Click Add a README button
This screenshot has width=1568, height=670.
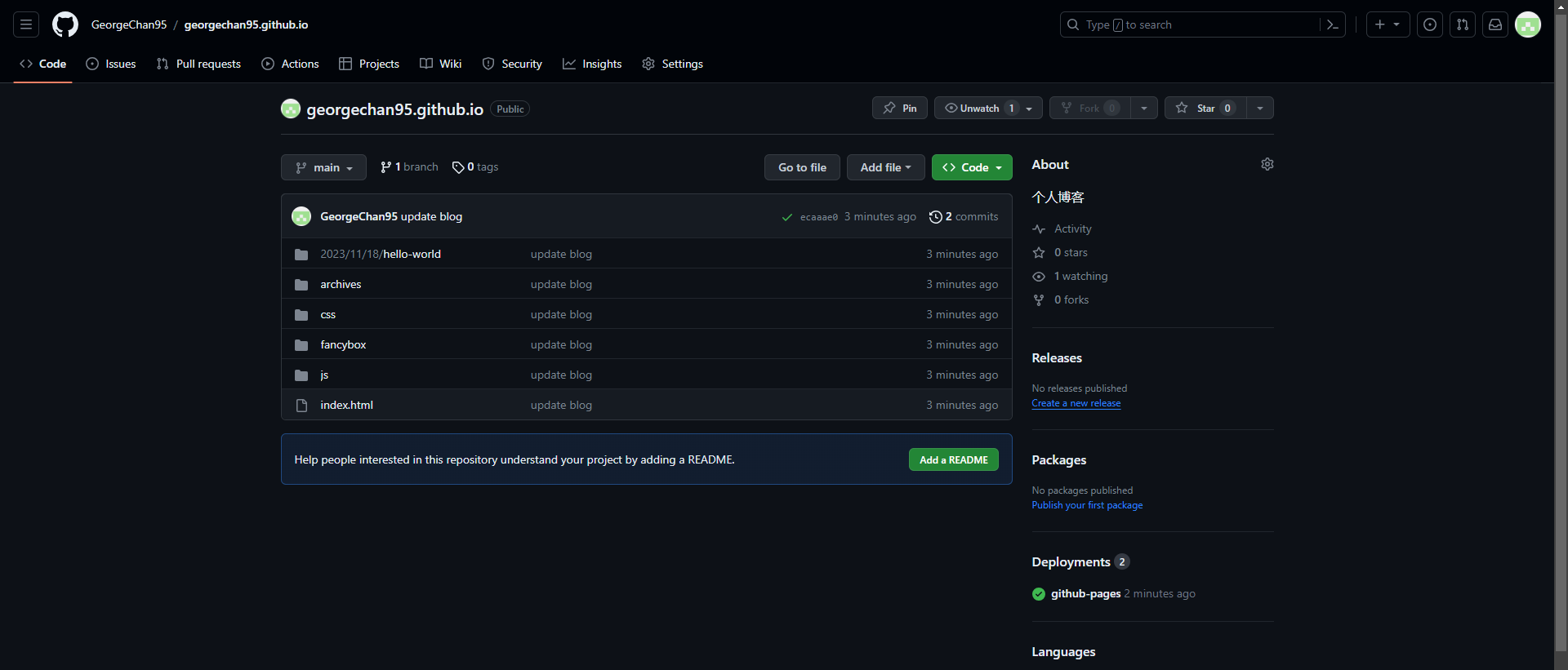[x=954, y=460]
